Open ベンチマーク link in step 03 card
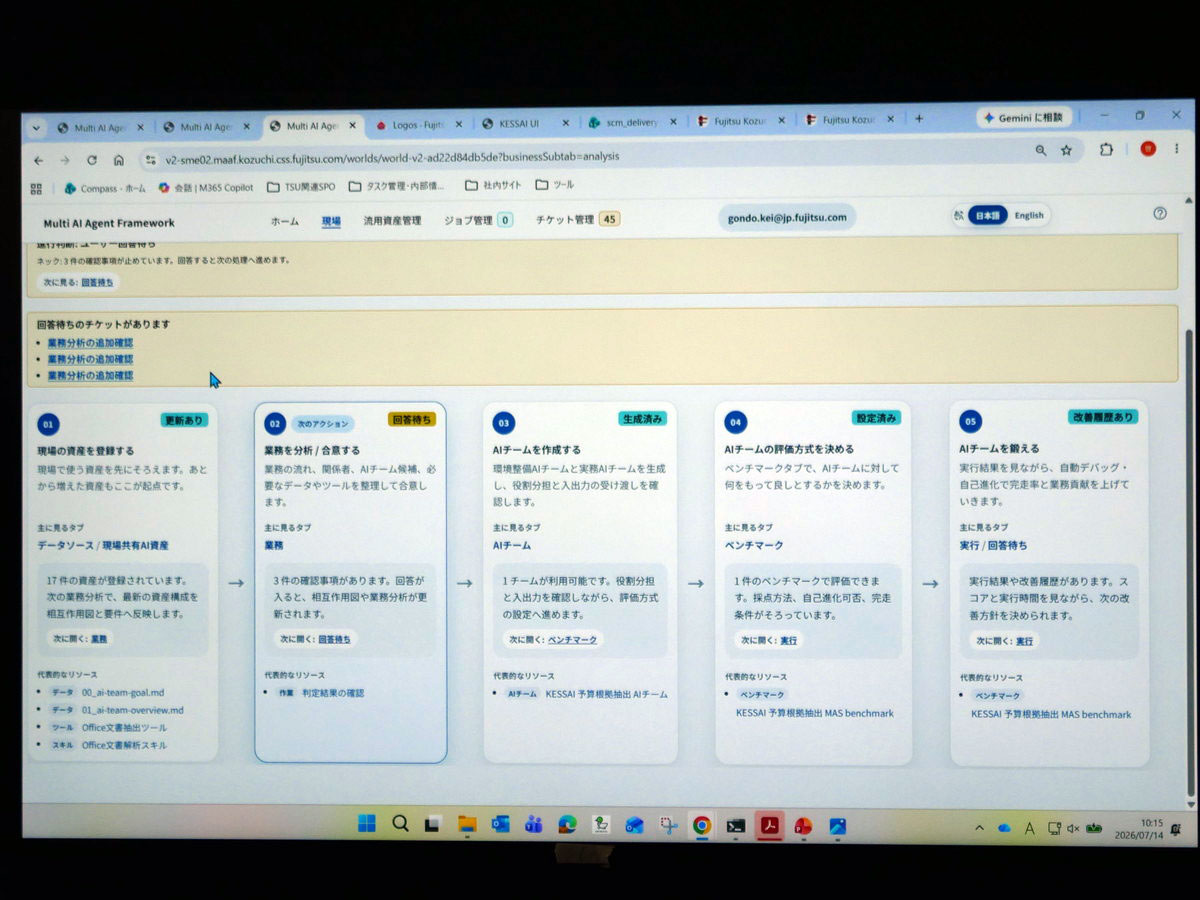This screenshot has width=1200, height=900. pos(574,639)
